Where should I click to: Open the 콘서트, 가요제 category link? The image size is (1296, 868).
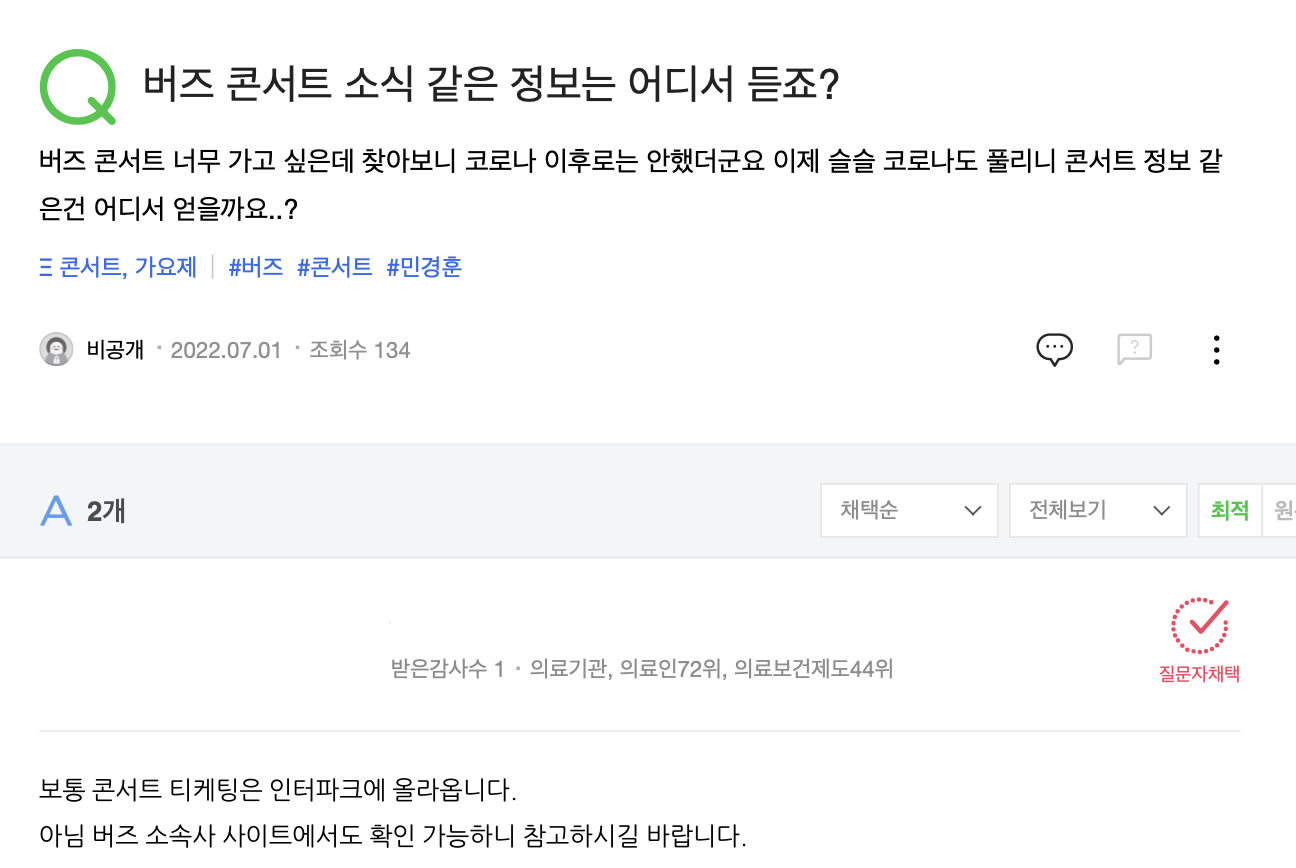click(128, 267)
